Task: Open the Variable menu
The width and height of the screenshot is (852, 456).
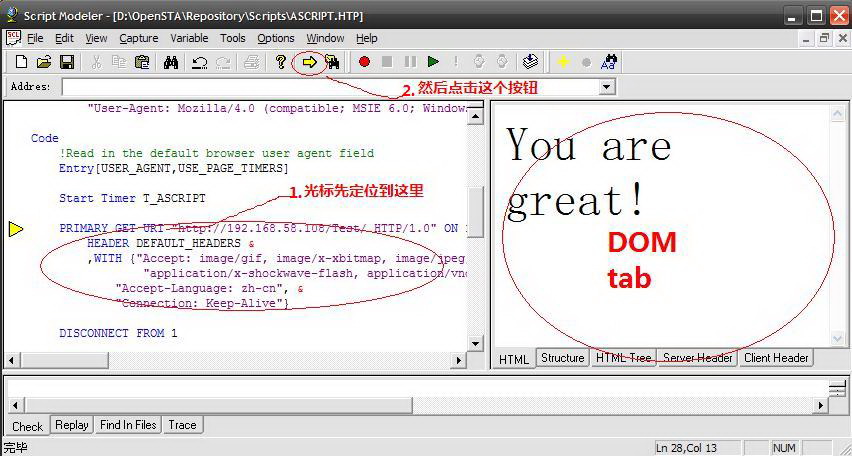Action: click(x=189, y=39)
